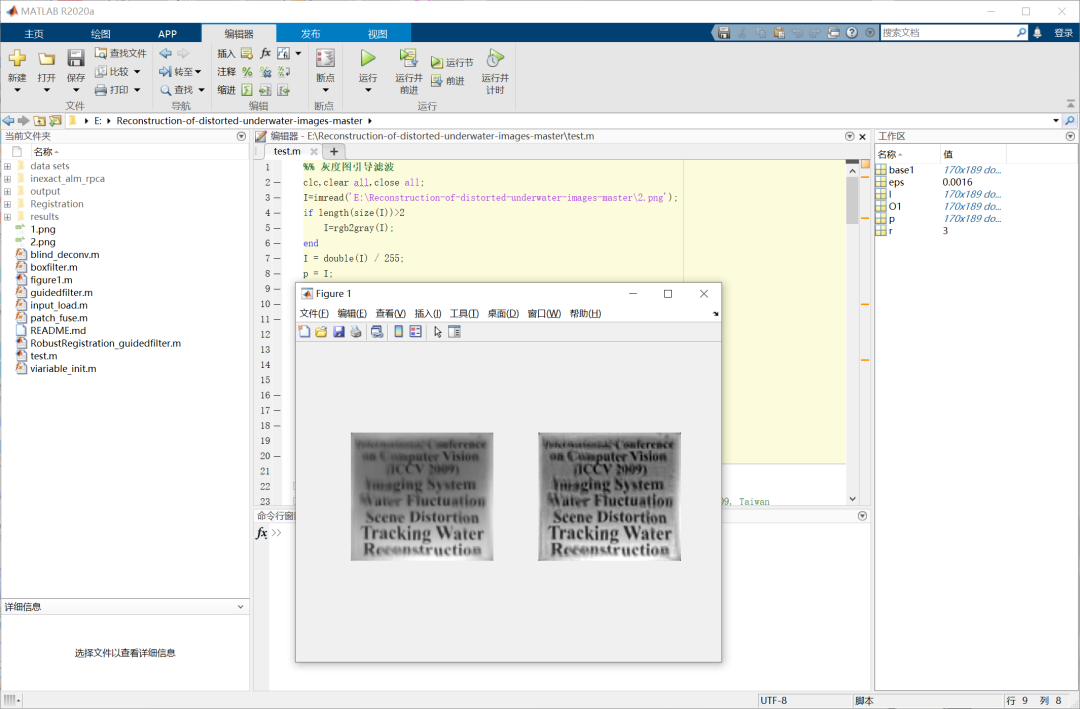Click the smart indent icon next to 缩进
The height and width of the screenshot is (709, 1080).
pyautogui.click(x=247, y=90)
